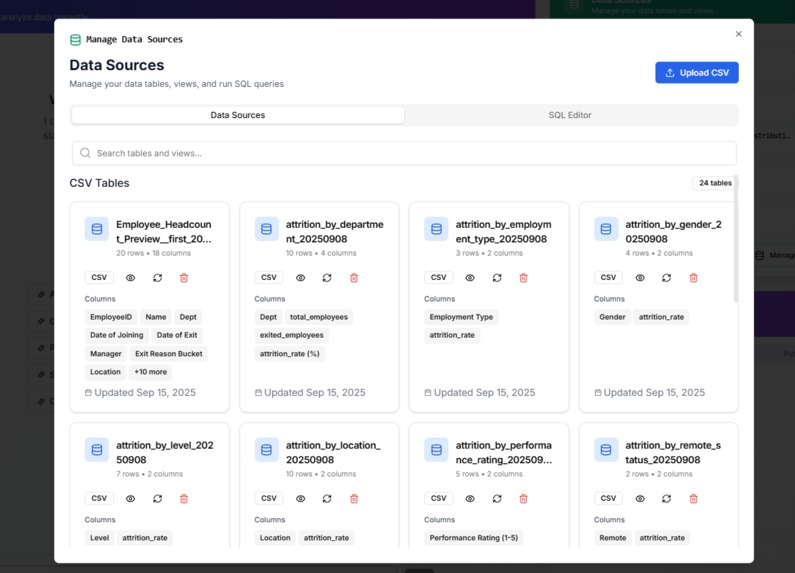
Task: Click the attrition_by_employment_type database icon
Action: tap(436, 229)
